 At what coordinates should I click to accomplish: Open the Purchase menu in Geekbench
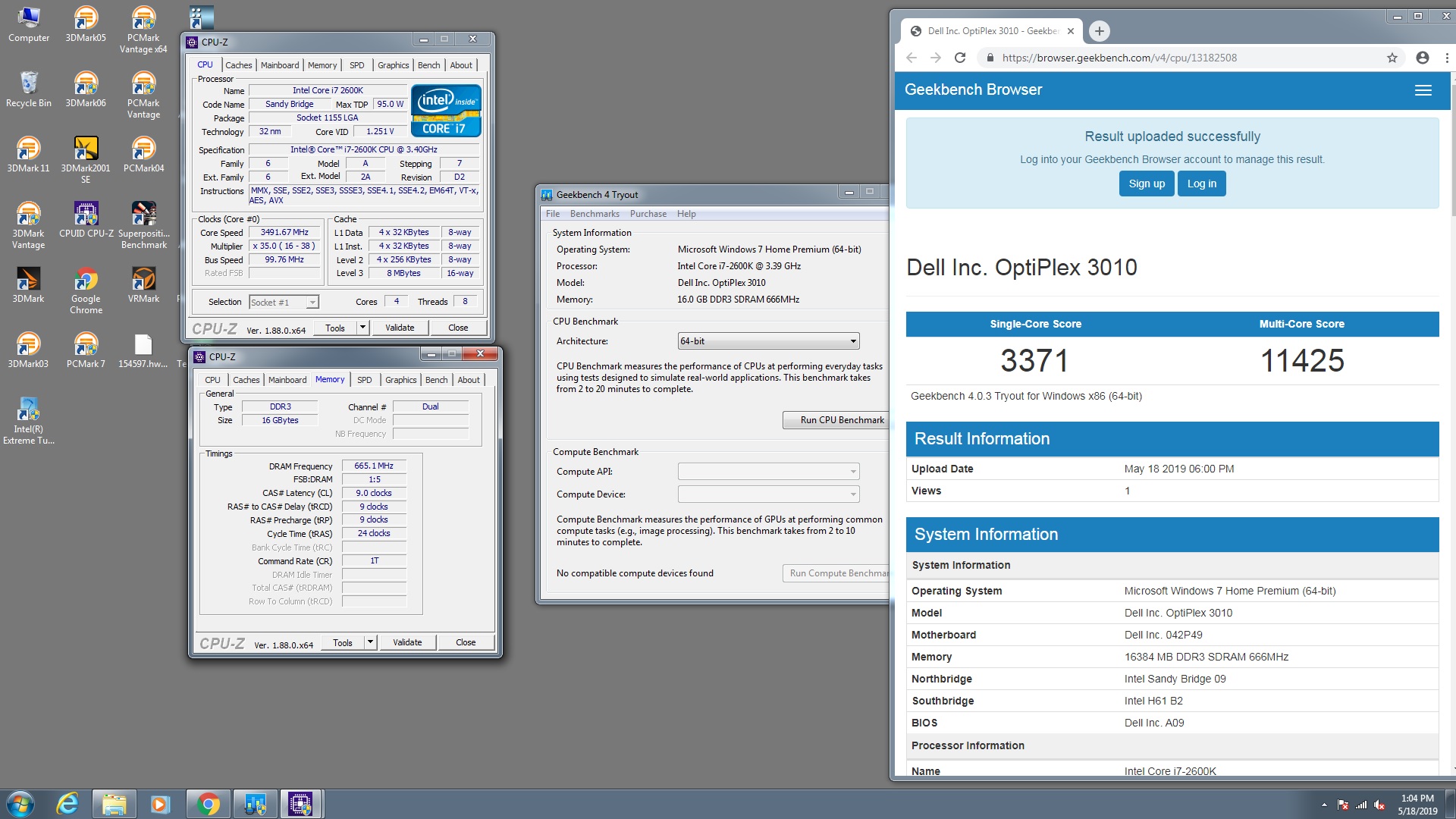[x=648, y=214]
